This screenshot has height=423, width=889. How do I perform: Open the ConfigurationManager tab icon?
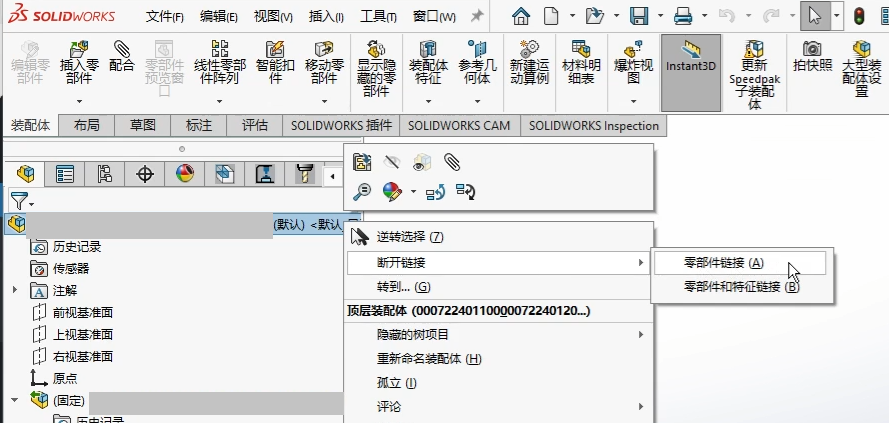[104, 175]
